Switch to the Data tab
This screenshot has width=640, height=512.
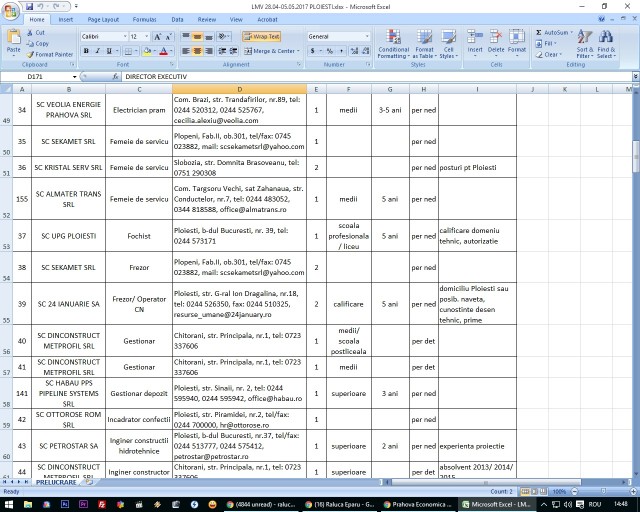(x=177, y=20)
